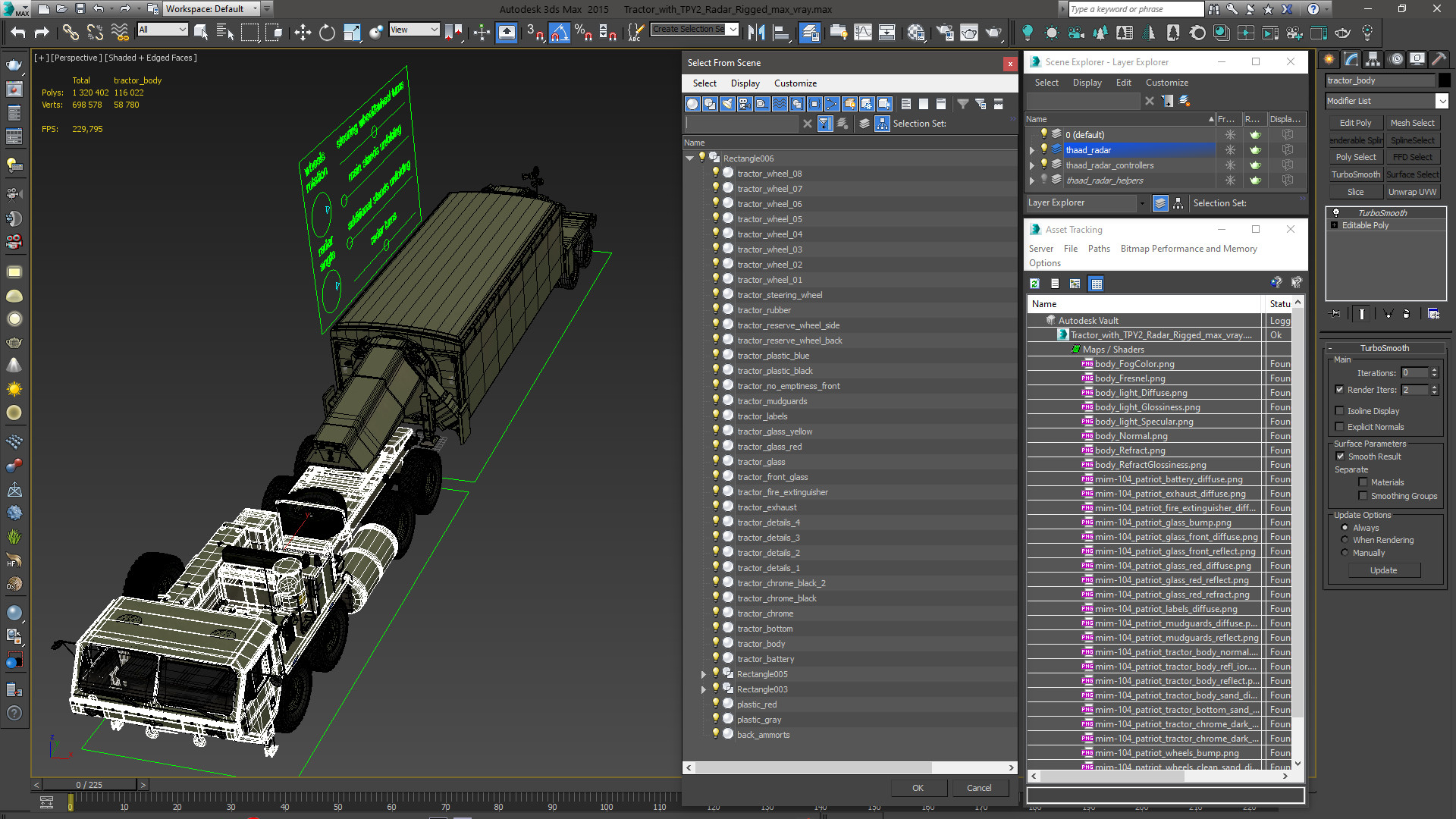Activate the Select and Rotate tool
1456x819 pixels.
[327, 33]
